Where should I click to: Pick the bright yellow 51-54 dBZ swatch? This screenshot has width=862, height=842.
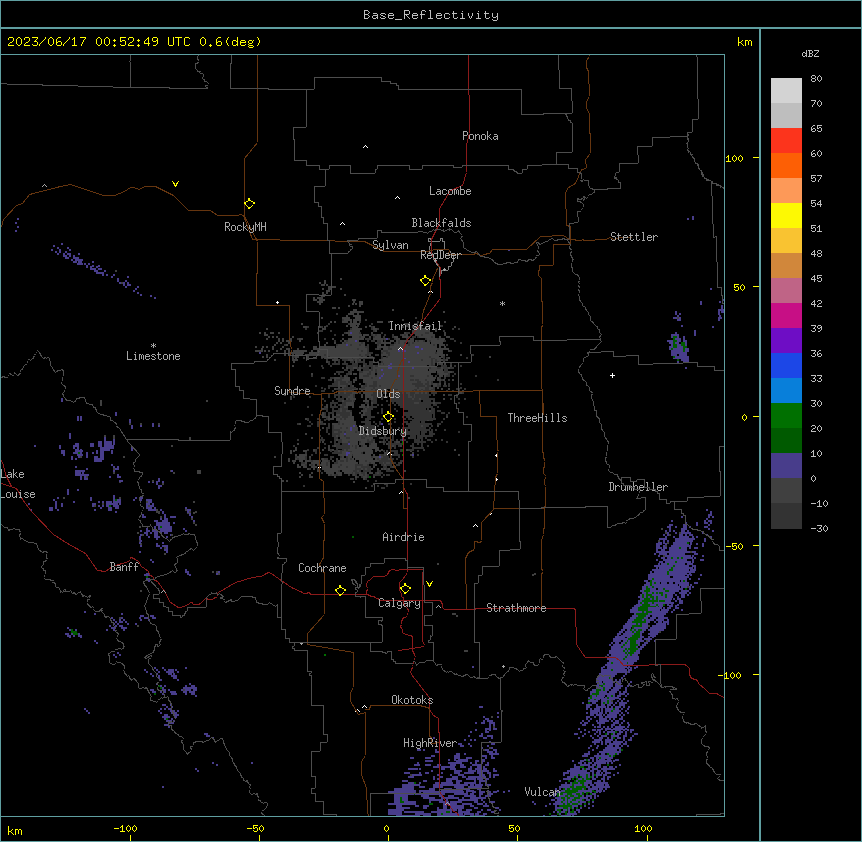786,215
